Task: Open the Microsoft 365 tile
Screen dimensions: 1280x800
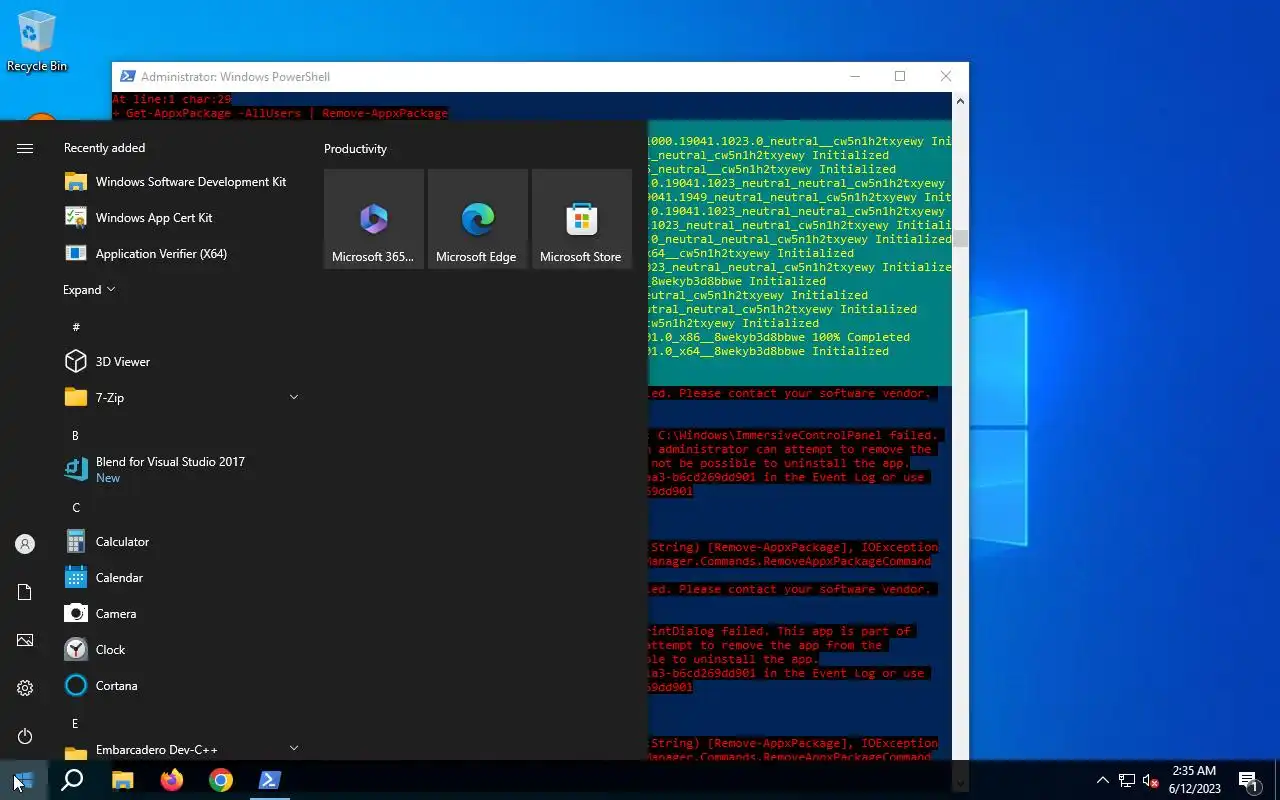Action: [x=374, y=219]
